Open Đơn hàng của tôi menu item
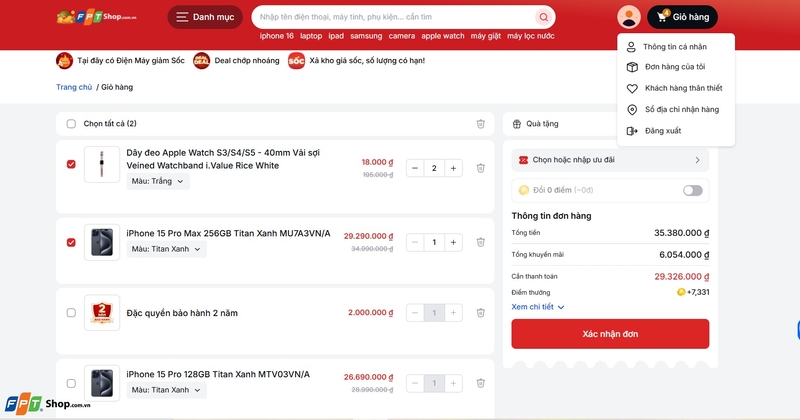Image resolution: width=800 pixels, height=420 pixels. pos(676,67)
